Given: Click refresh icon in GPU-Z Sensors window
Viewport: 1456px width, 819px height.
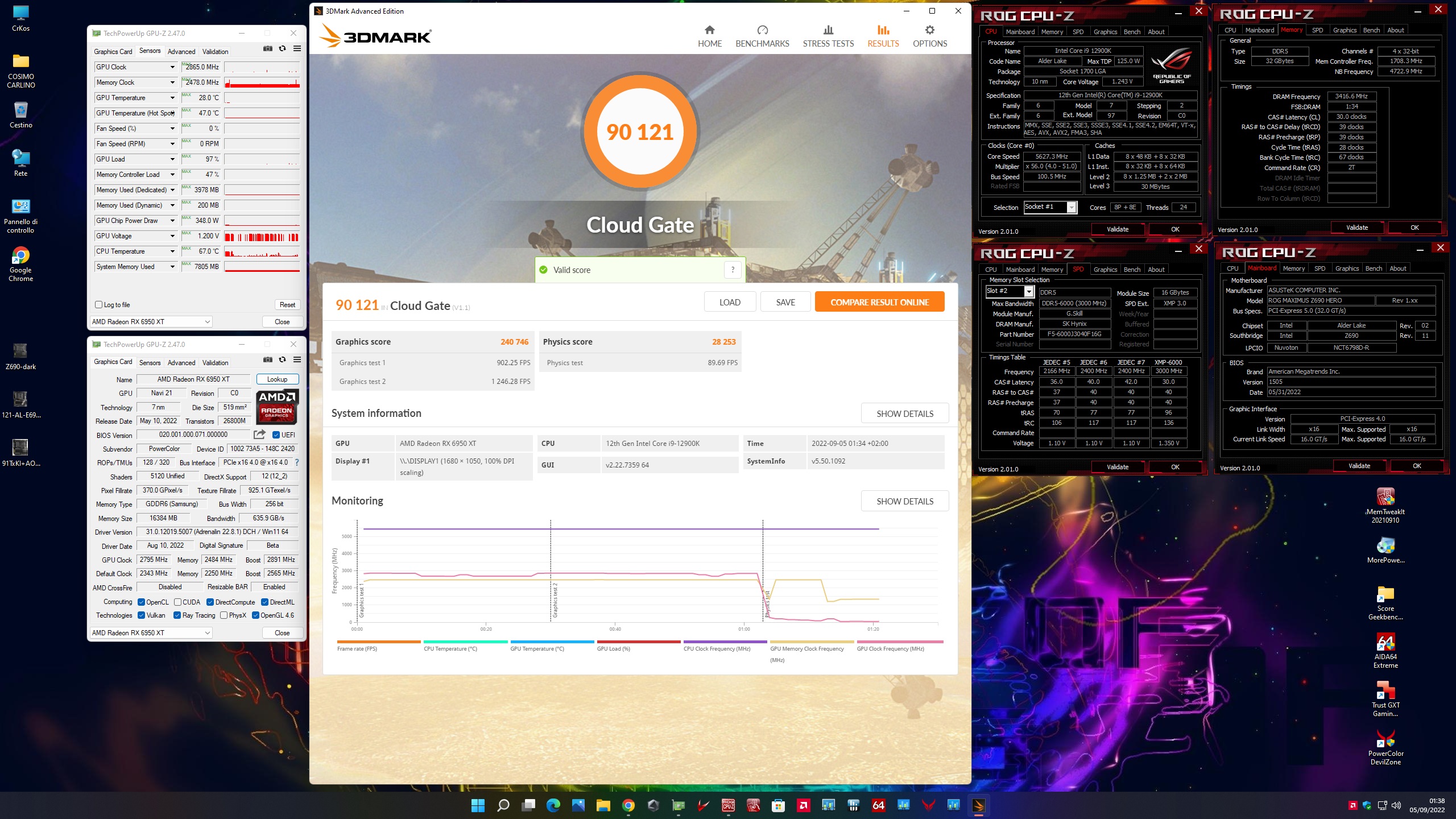Looking at the screenshot, I should click(x=282, y=49).
